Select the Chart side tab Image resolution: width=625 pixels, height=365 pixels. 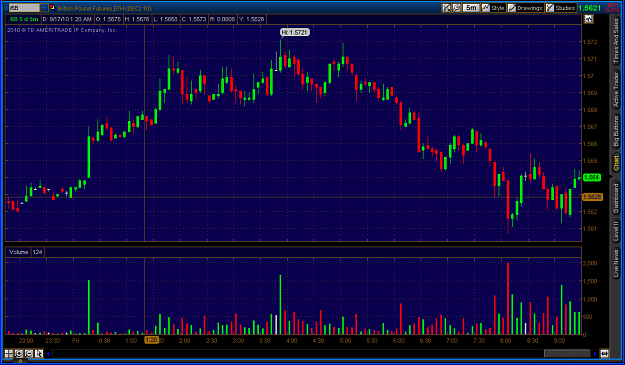[616, 163]
